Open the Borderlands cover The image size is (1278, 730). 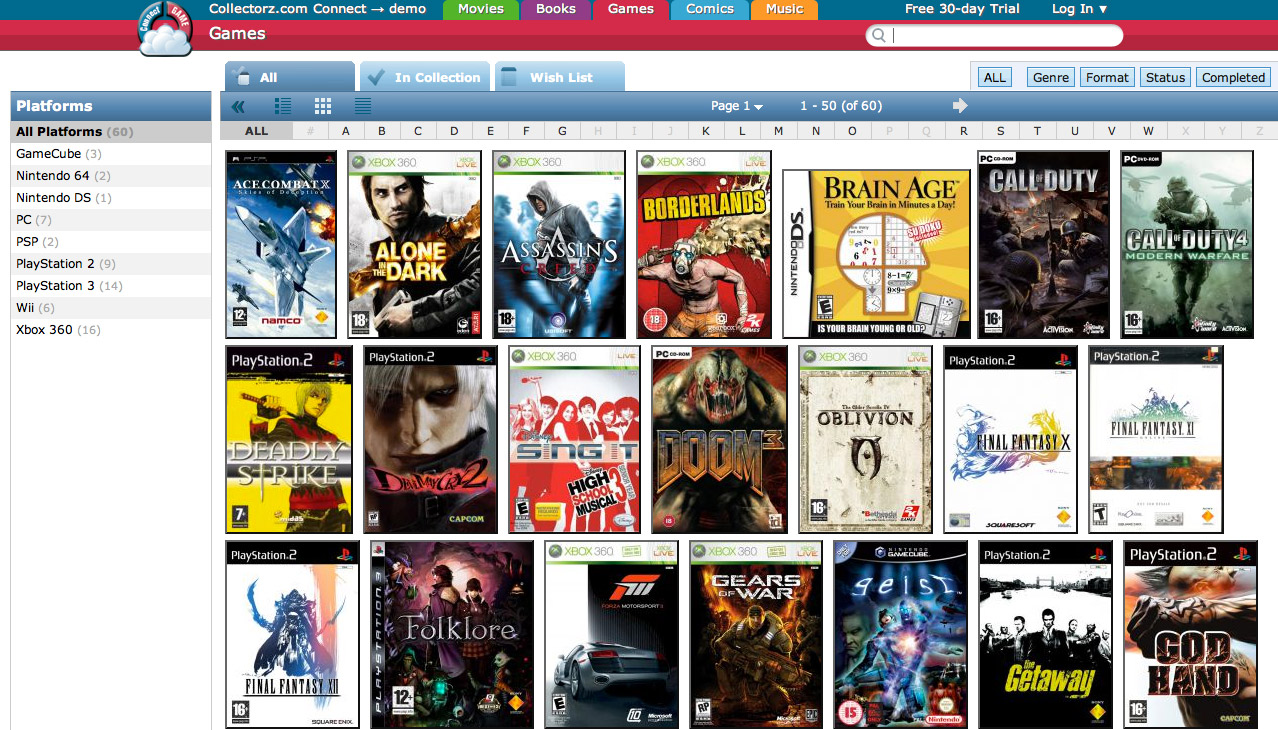tap(704, 245)
